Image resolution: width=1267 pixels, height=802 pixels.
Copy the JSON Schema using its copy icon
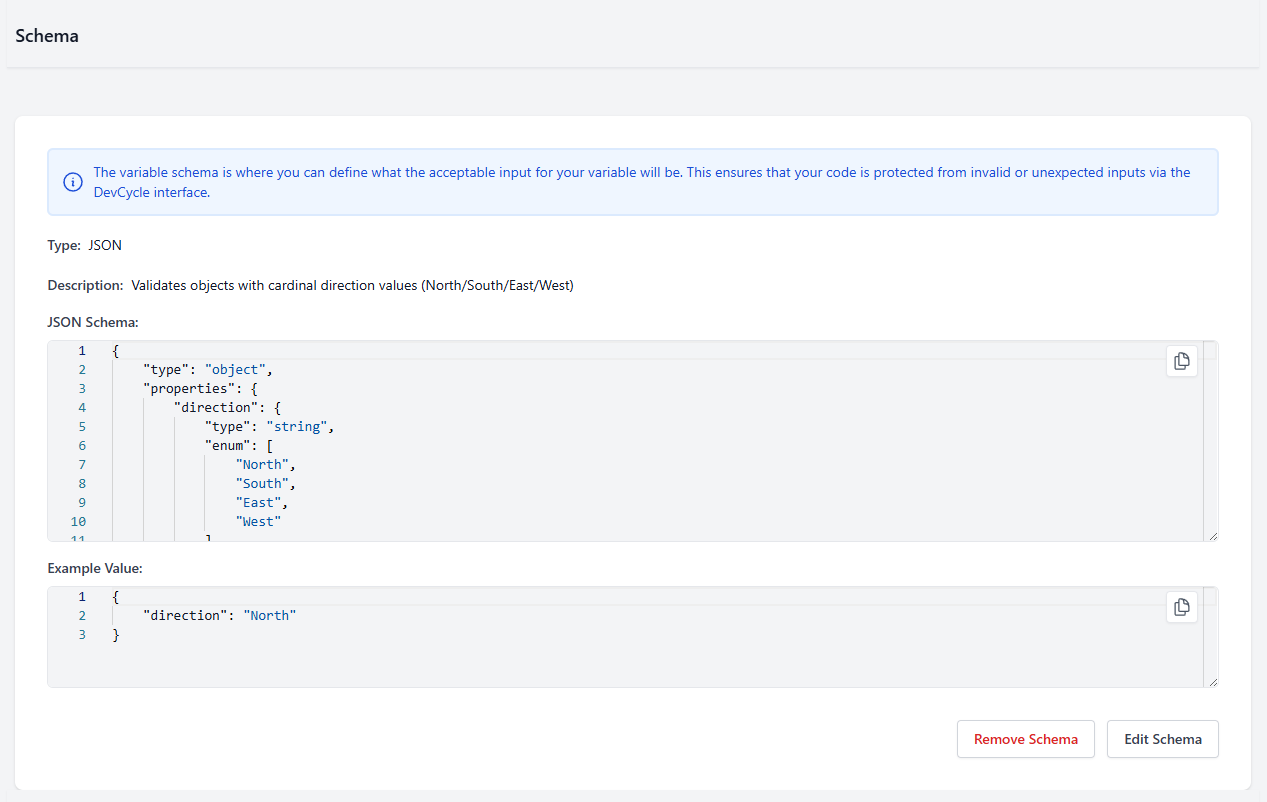[1181, 361]
